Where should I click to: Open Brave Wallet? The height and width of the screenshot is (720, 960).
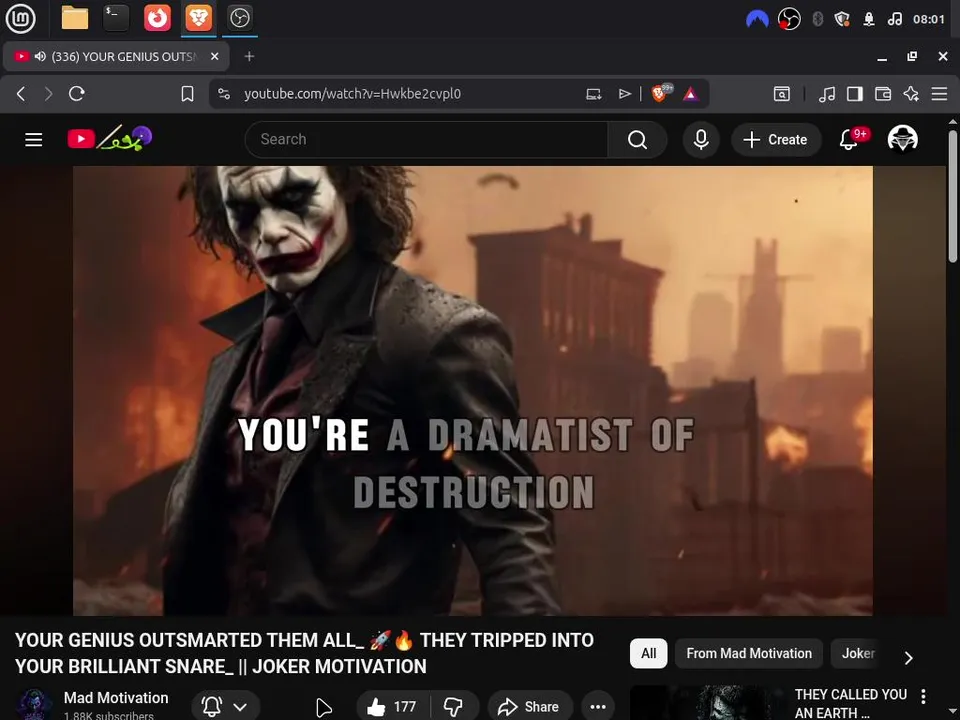(883, 94)
